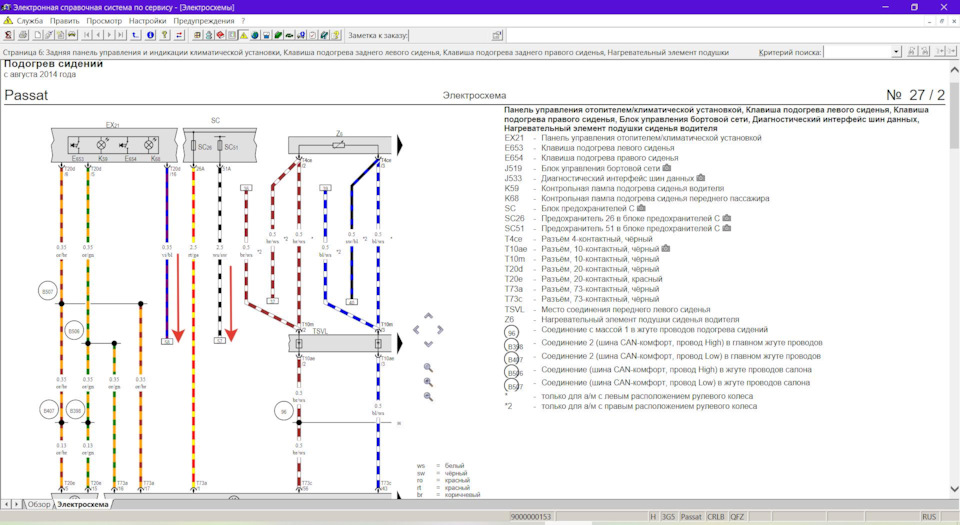Click the middle magnifier zoom icon
The image size is (960, 525).
pos(429,382)
